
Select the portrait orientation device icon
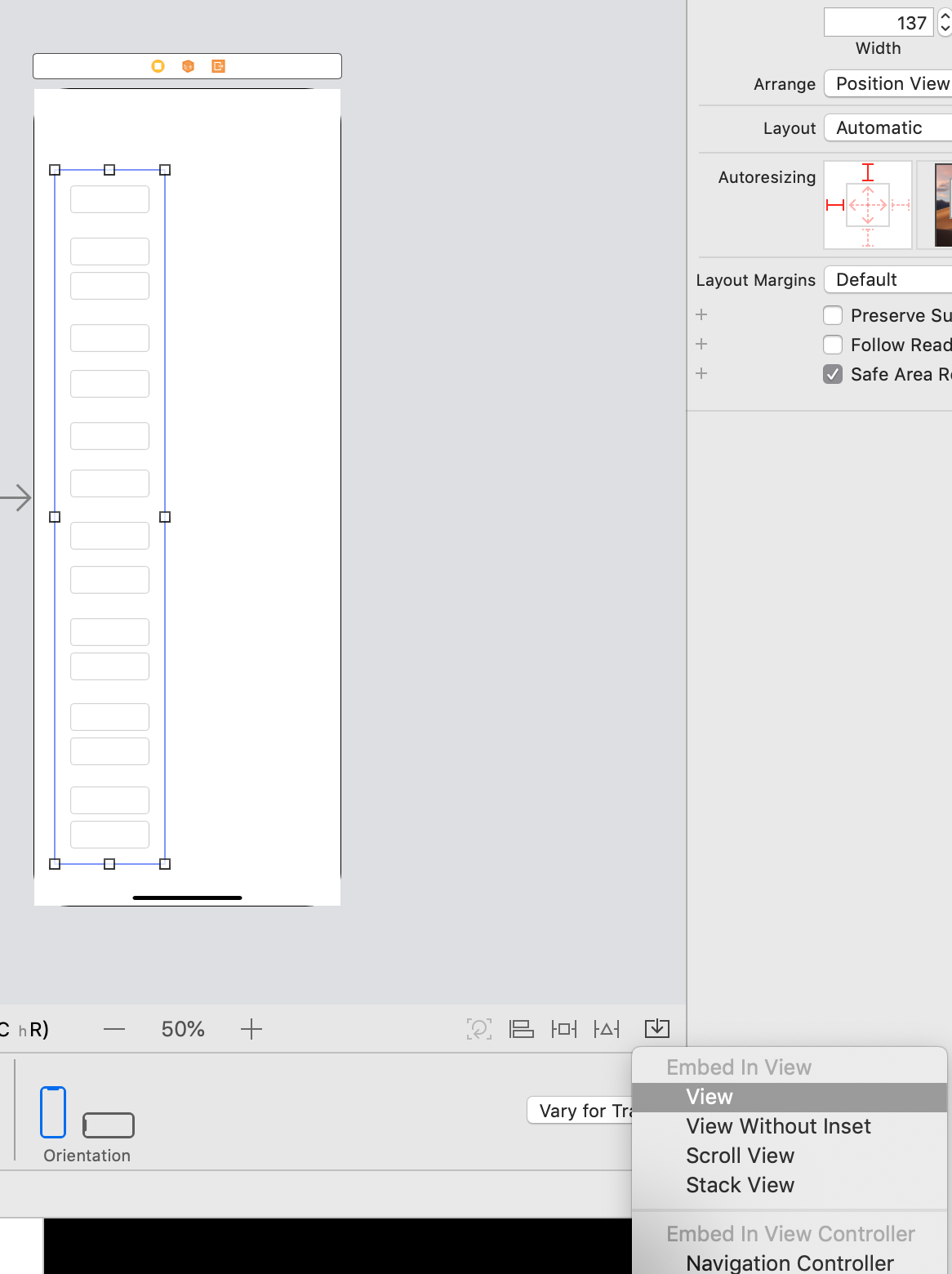[x=53, y=1111]
